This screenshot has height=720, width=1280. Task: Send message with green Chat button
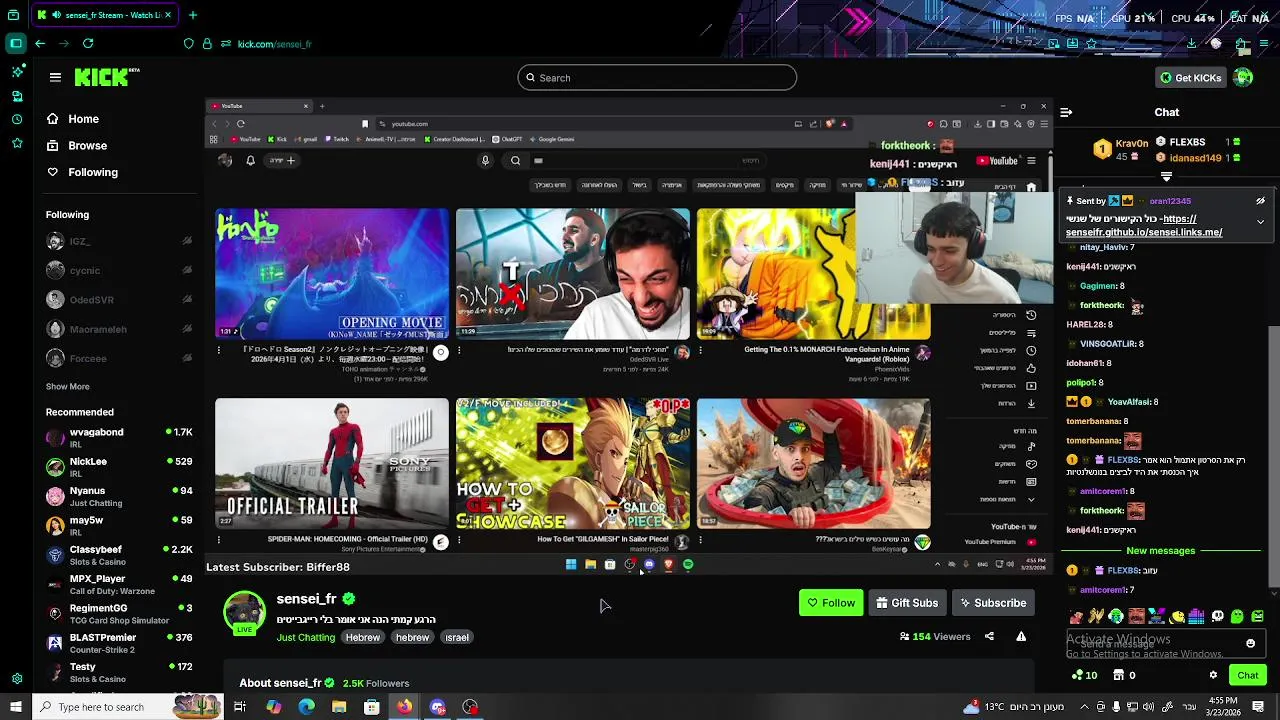pos(1247,676)
